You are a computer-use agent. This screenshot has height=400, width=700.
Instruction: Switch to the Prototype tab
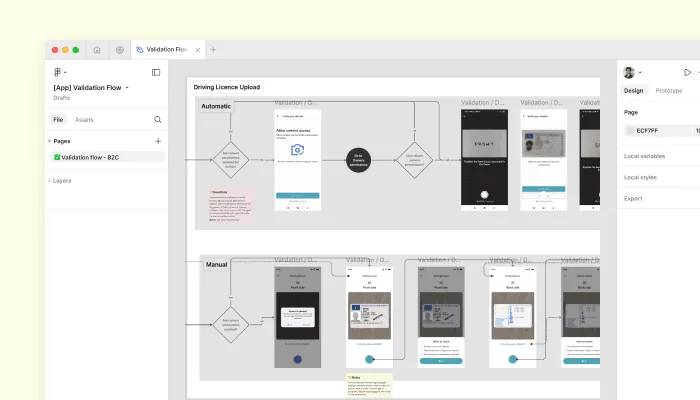669,91
